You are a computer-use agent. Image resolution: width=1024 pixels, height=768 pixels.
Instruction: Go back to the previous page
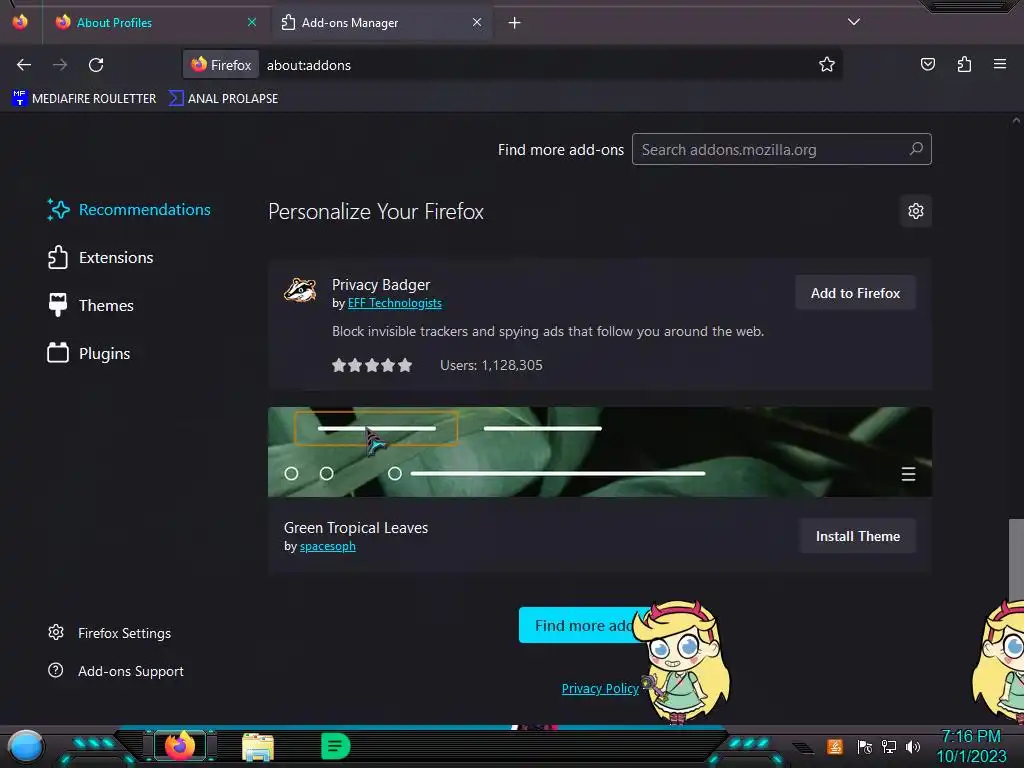pos(24,65)
